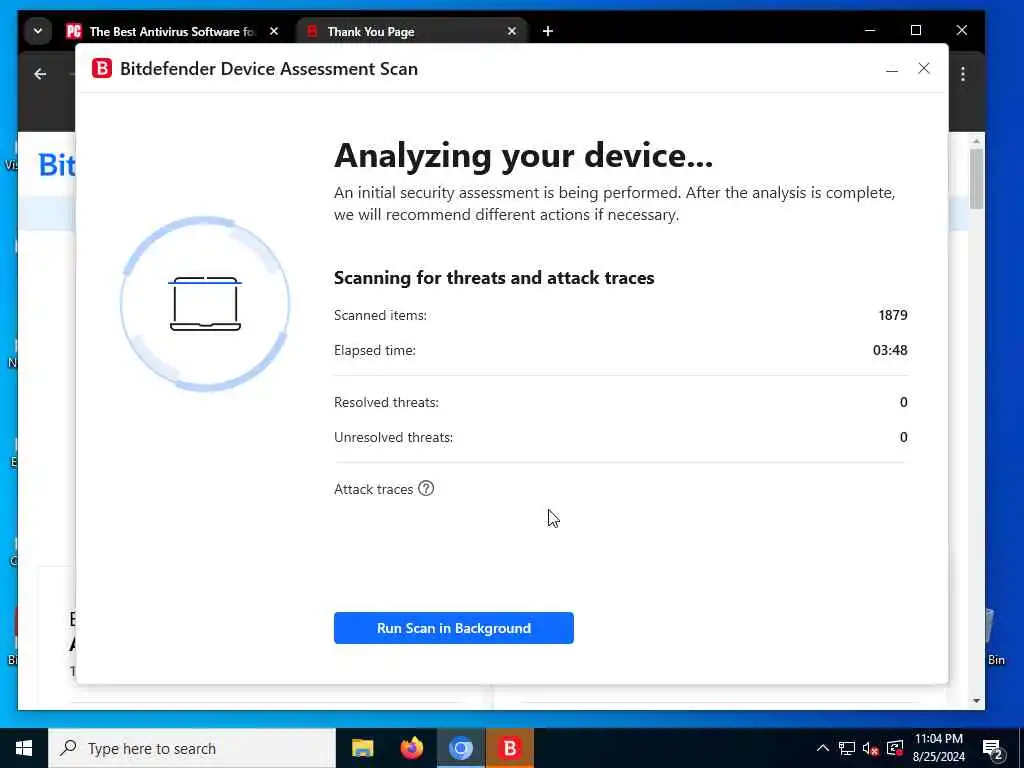Maximize the browser window
Image resolution: width=1024 pixels, height=768 pixels.
916,31
